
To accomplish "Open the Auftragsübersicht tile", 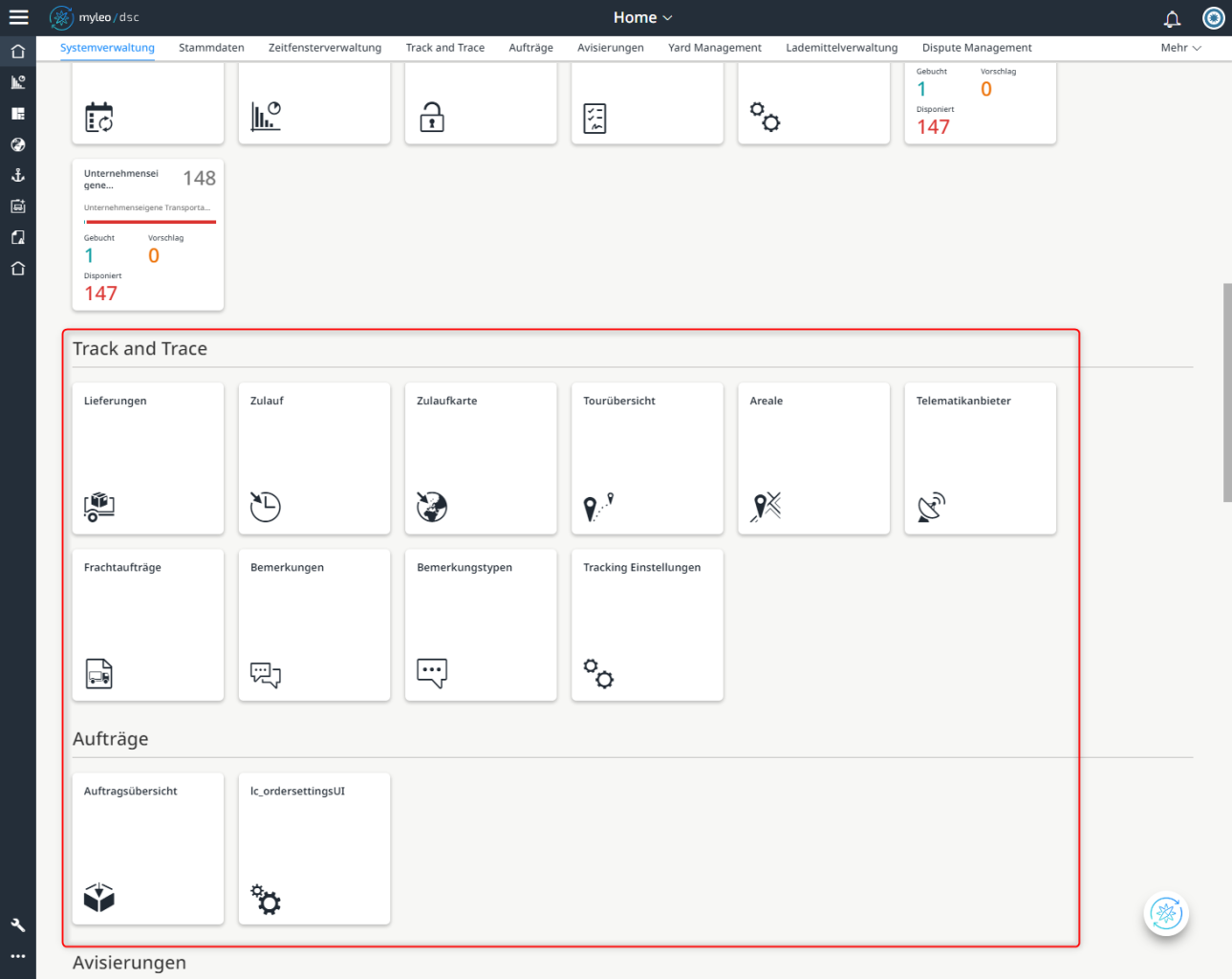I will tap(148, 849).
